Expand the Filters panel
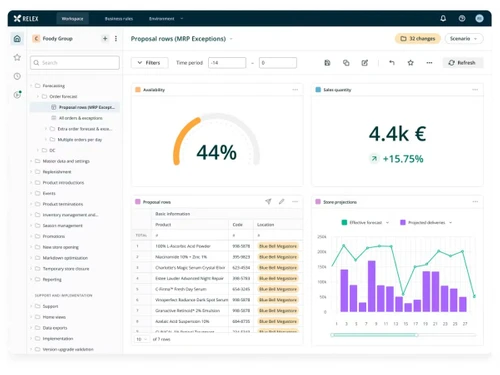The image size is (500, 375). pos(149,63)
